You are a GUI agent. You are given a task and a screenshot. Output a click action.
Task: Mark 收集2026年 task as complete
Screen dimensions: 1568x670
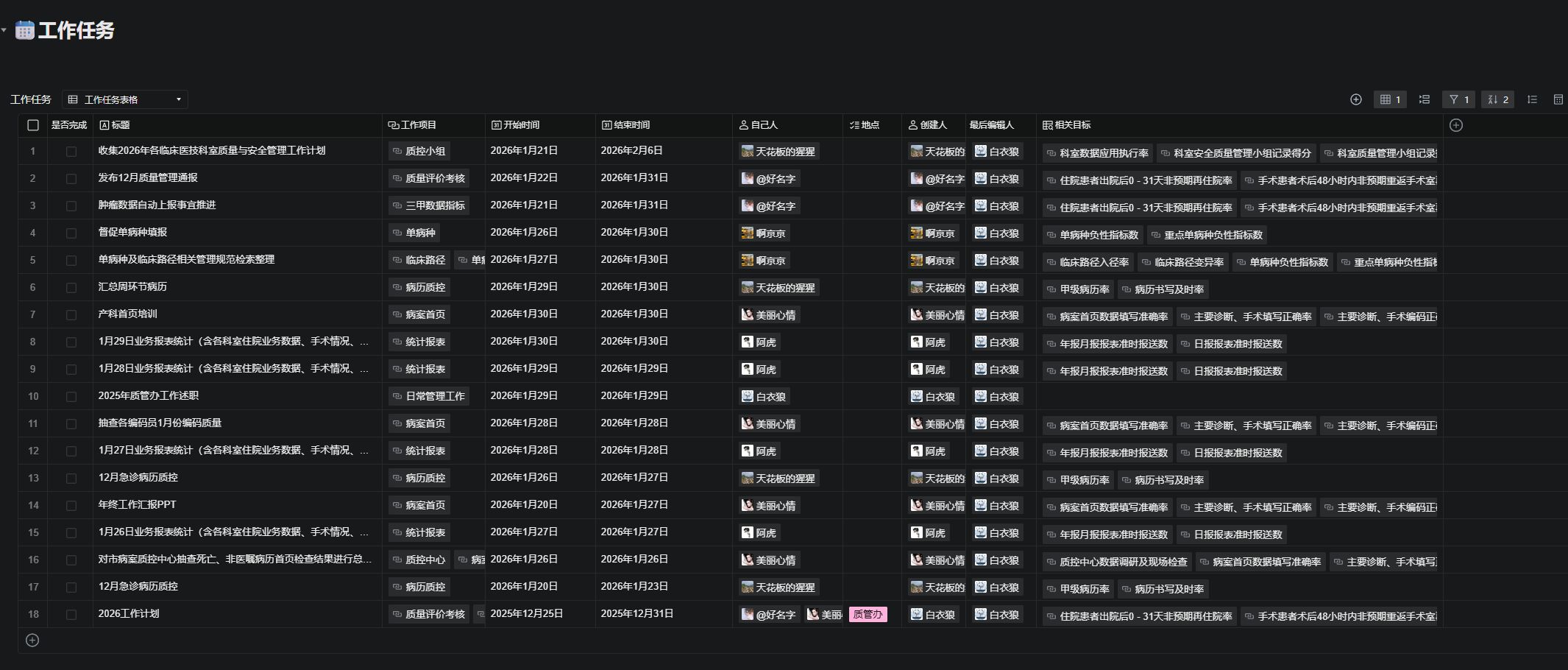(x=71, y=151)
